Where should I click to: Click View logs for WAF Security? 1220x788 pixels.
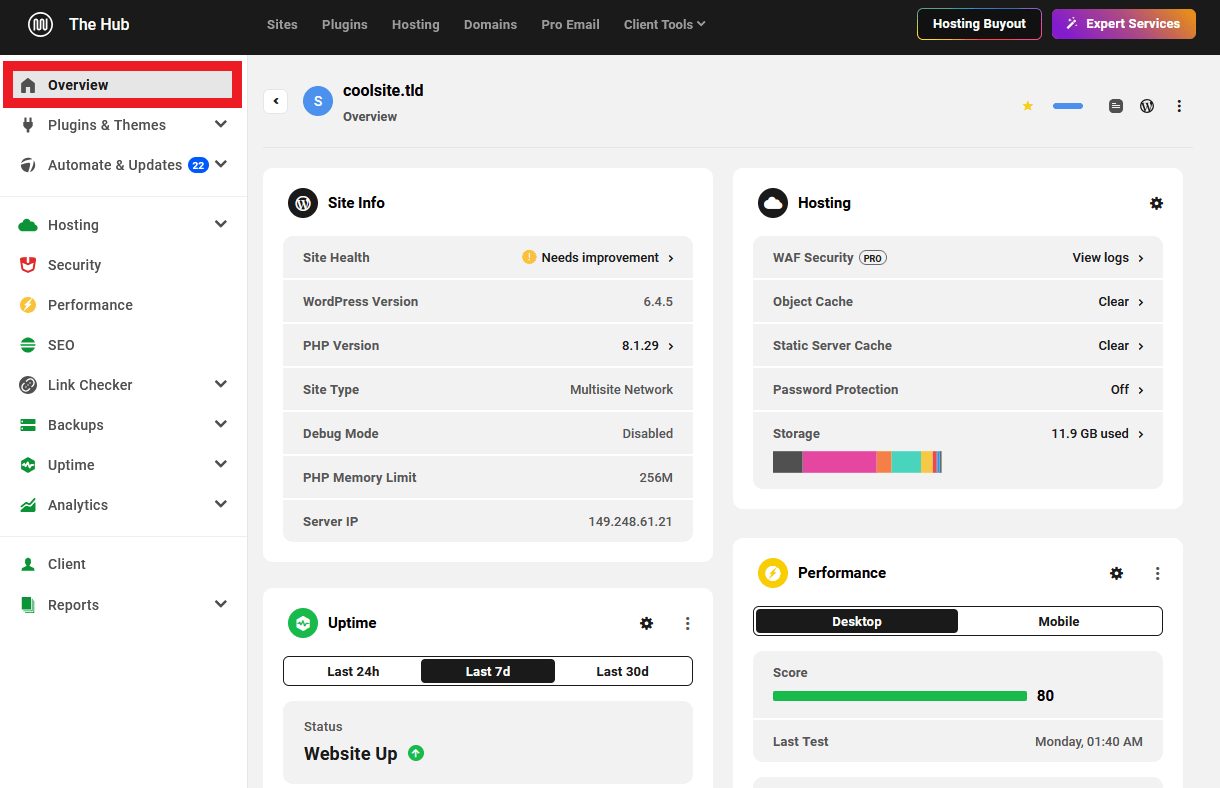pyautogui.click(x=1107, y=257)
